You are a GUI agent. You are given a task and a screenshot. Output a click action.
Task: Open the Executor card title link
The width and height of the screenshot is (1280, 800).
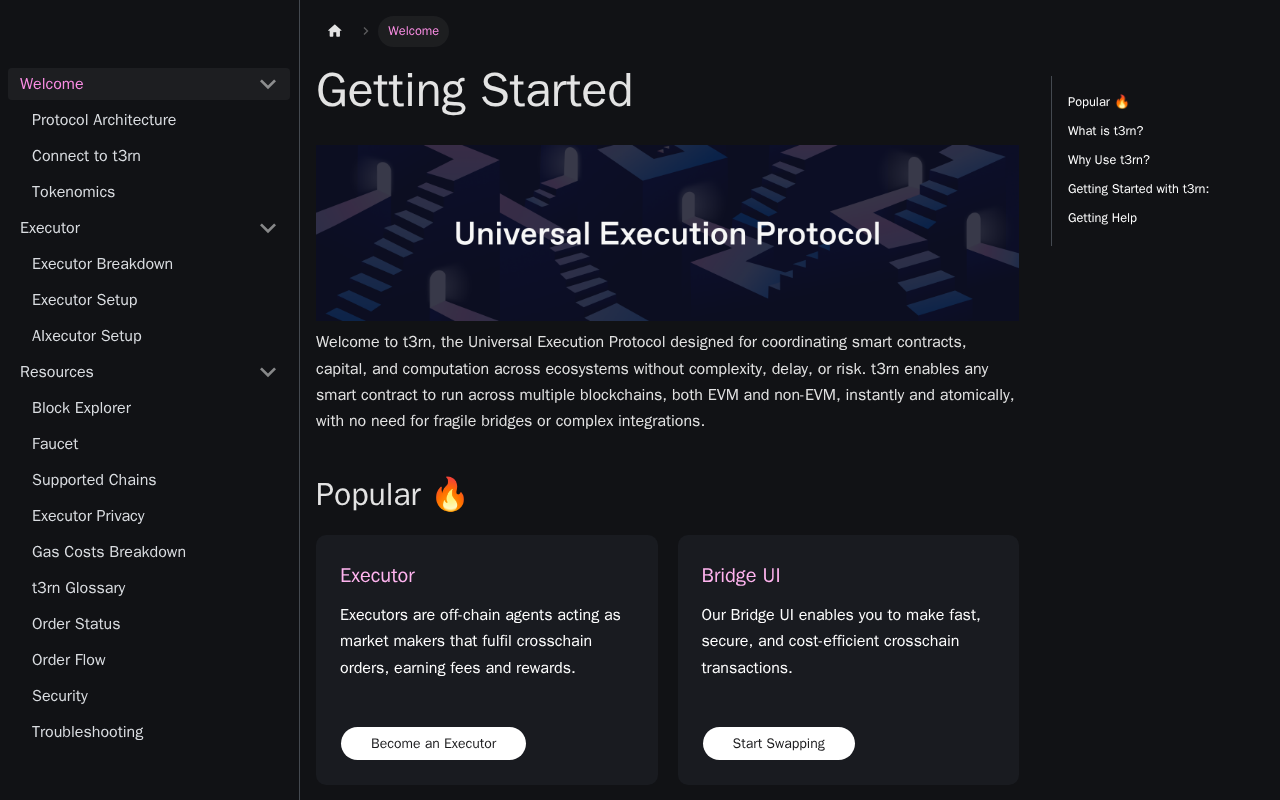coord(377,575)
